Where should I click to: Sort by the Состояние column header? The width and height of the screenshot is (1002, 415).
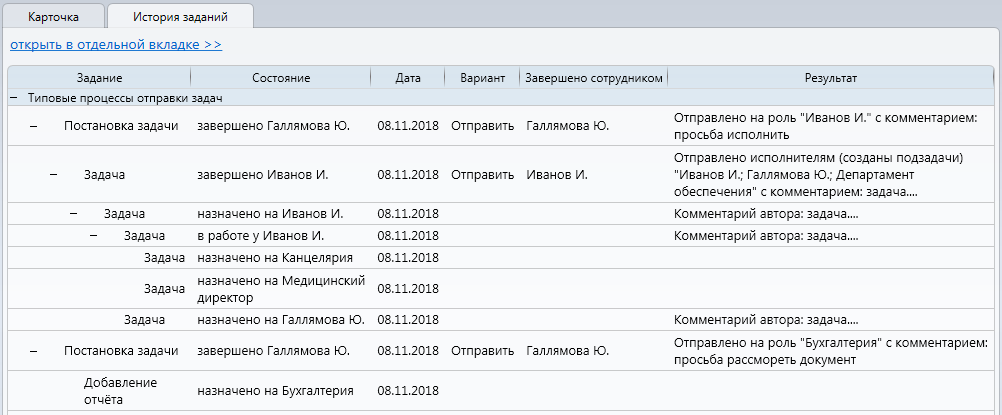tap(281, 78)
